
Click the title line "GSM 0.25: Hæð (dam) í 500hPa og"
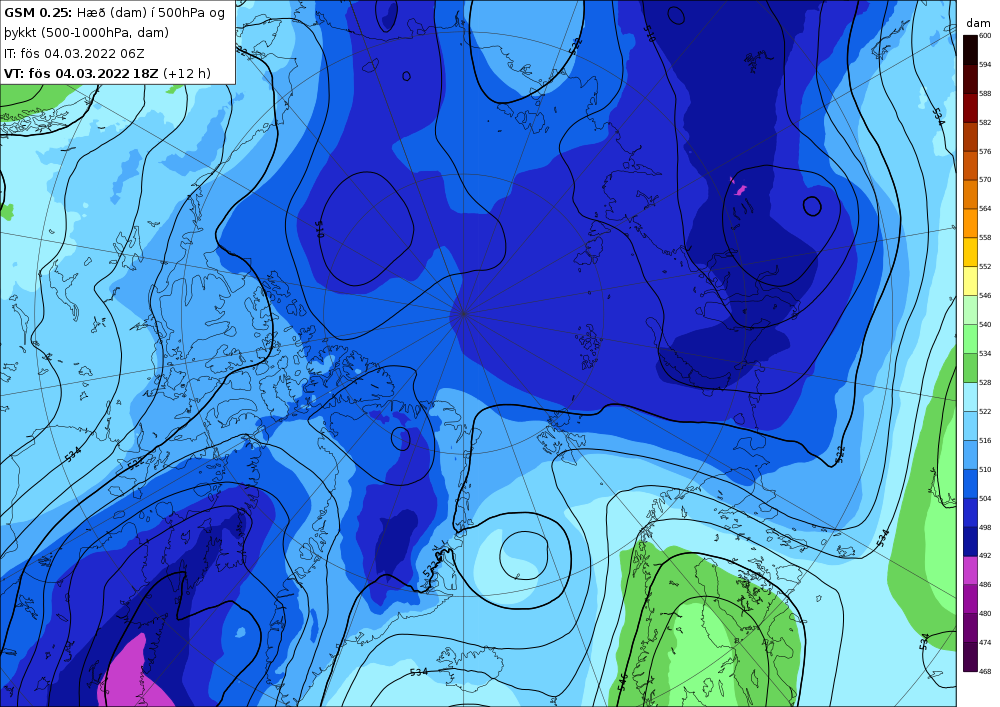pyautogui.click(x=114, y=13)
